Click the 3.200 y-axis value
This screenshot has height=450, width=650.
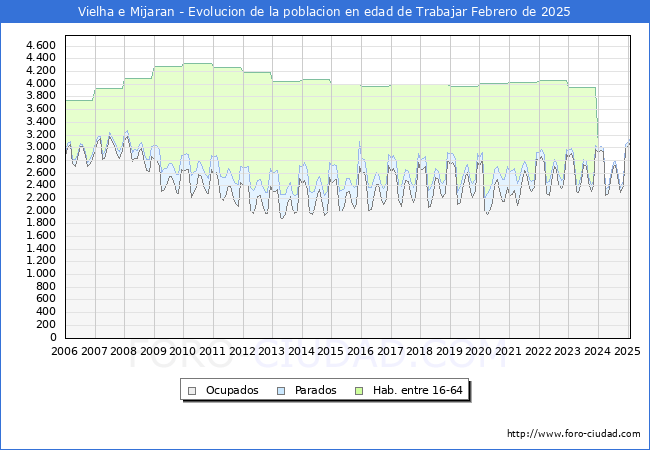coord(41,134)
